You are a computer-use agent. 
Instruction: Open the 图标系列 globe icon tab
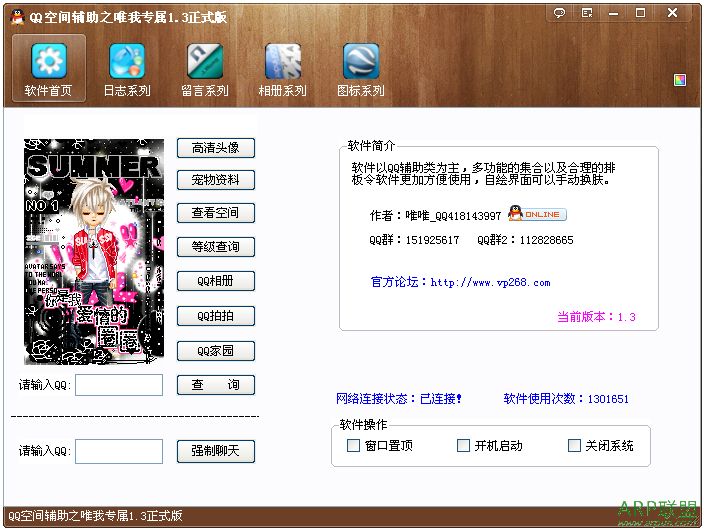point(361,68)
